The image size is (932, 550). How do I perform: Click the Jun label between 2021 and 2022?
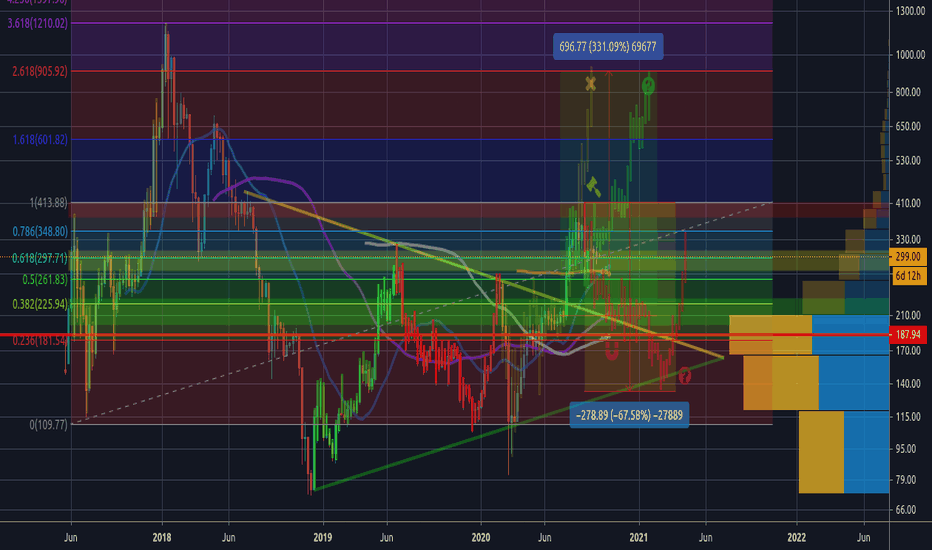(x=706, y=538)
